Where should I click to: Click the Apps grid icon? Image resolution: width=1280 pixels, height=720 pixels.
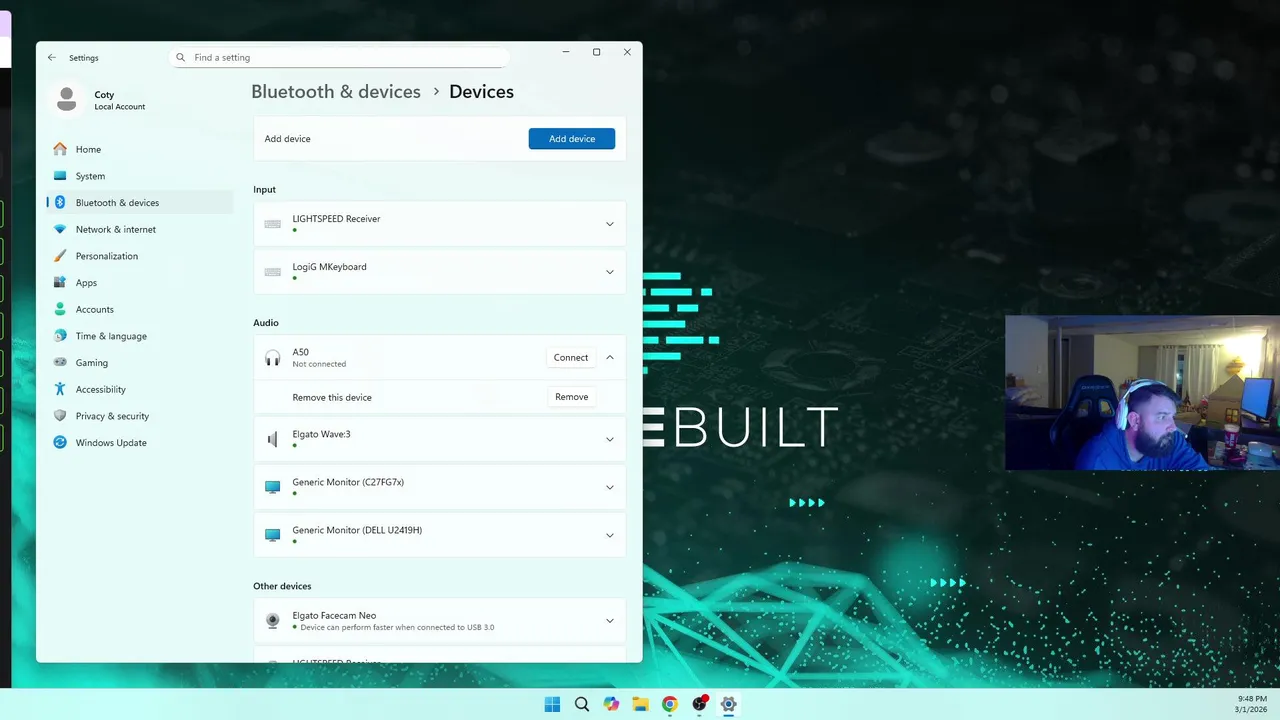click(x=60, y=283)
